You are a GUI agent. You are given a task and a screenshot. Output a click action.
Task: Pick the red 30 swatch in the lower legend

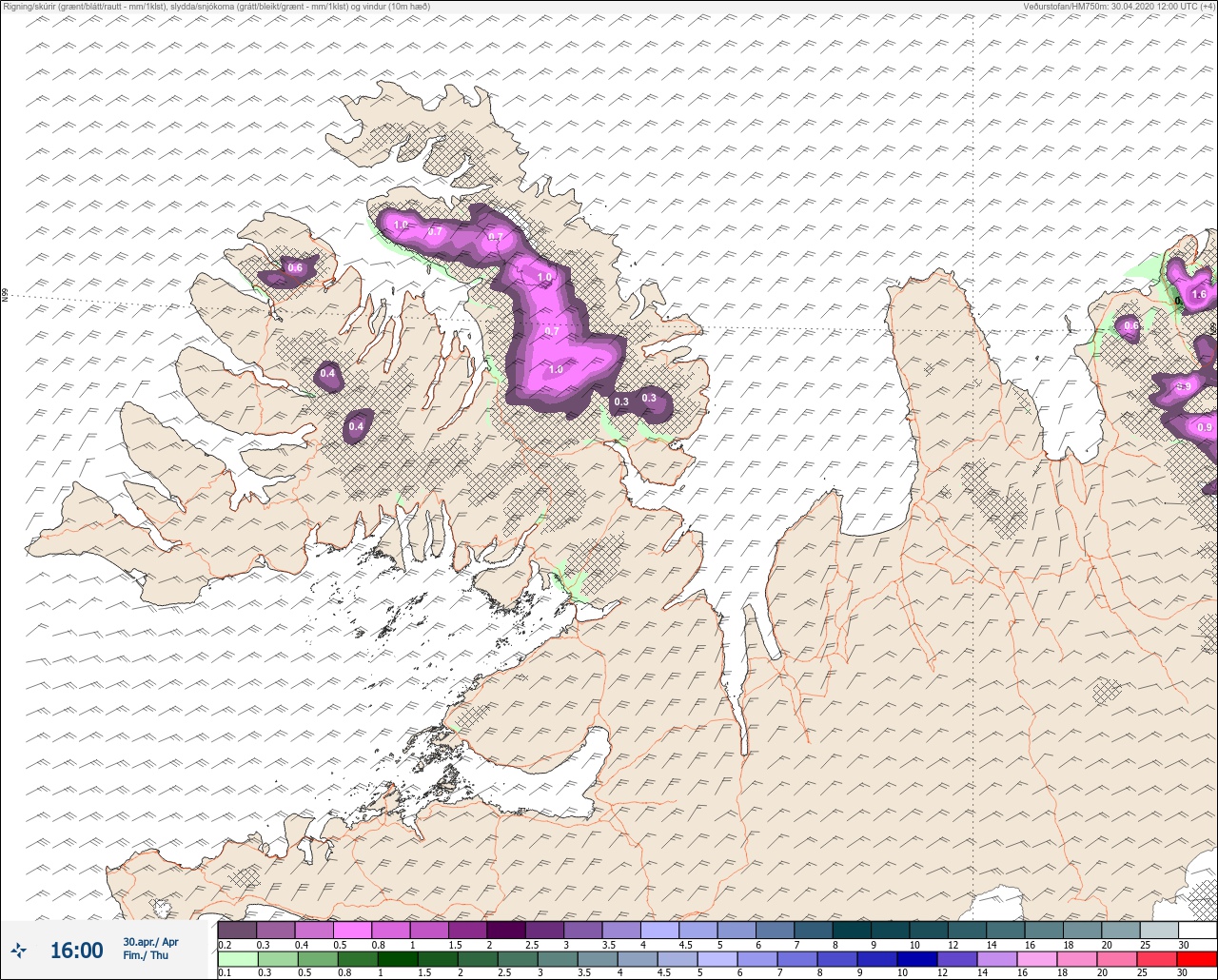[x=1197, y=959]
